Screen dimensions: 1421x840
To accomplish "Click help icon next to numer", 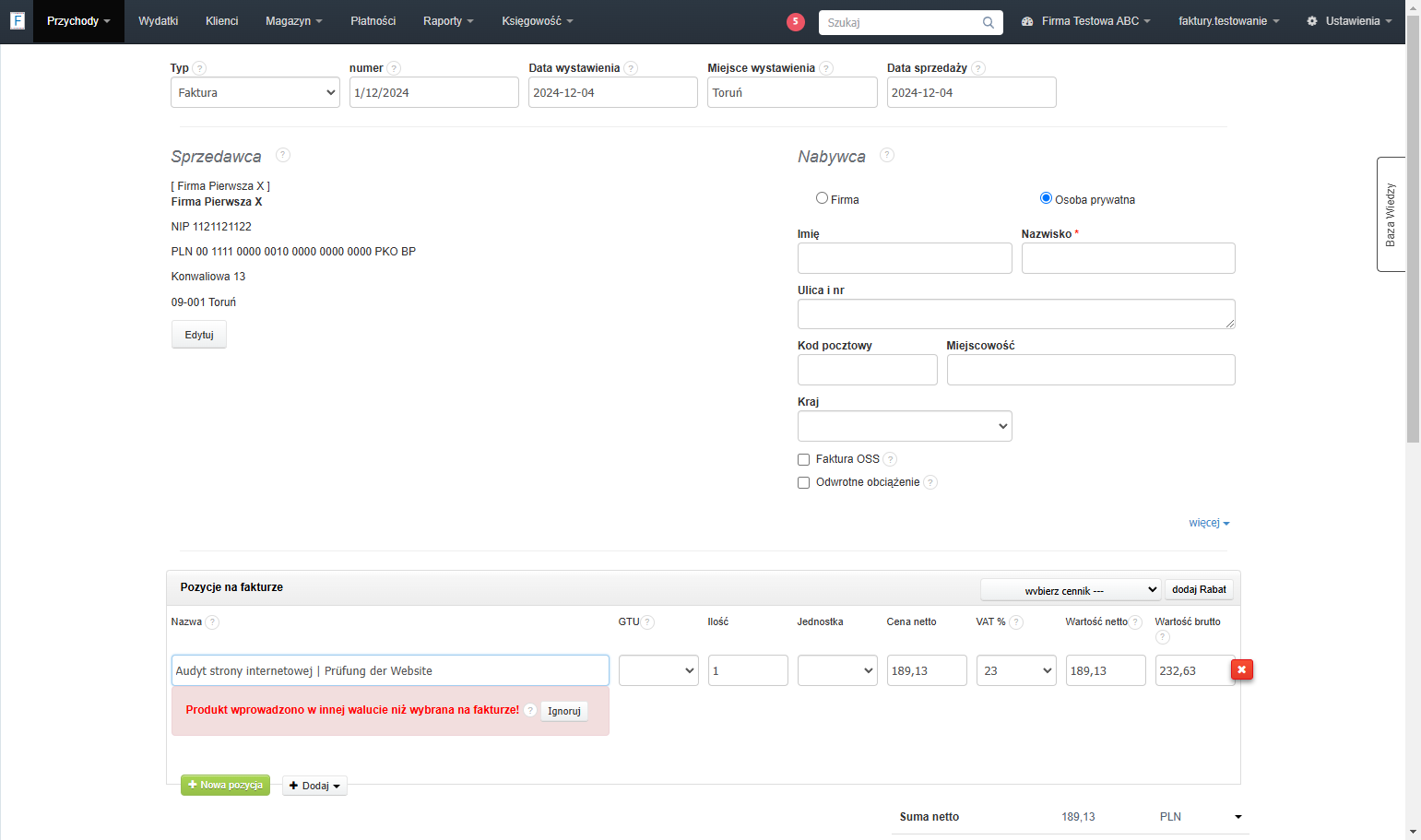I will pyautogui.click(x=394, y=68).
